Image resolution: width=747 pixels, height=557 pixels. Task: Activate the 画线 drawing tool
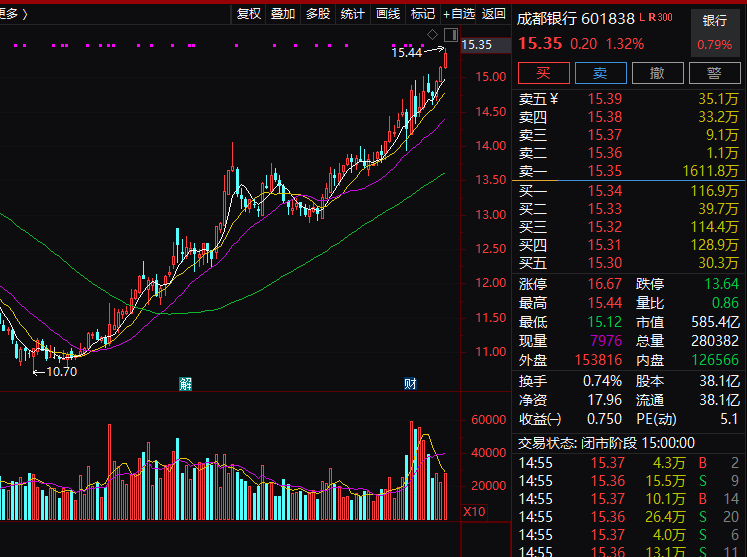coord(388,14)
